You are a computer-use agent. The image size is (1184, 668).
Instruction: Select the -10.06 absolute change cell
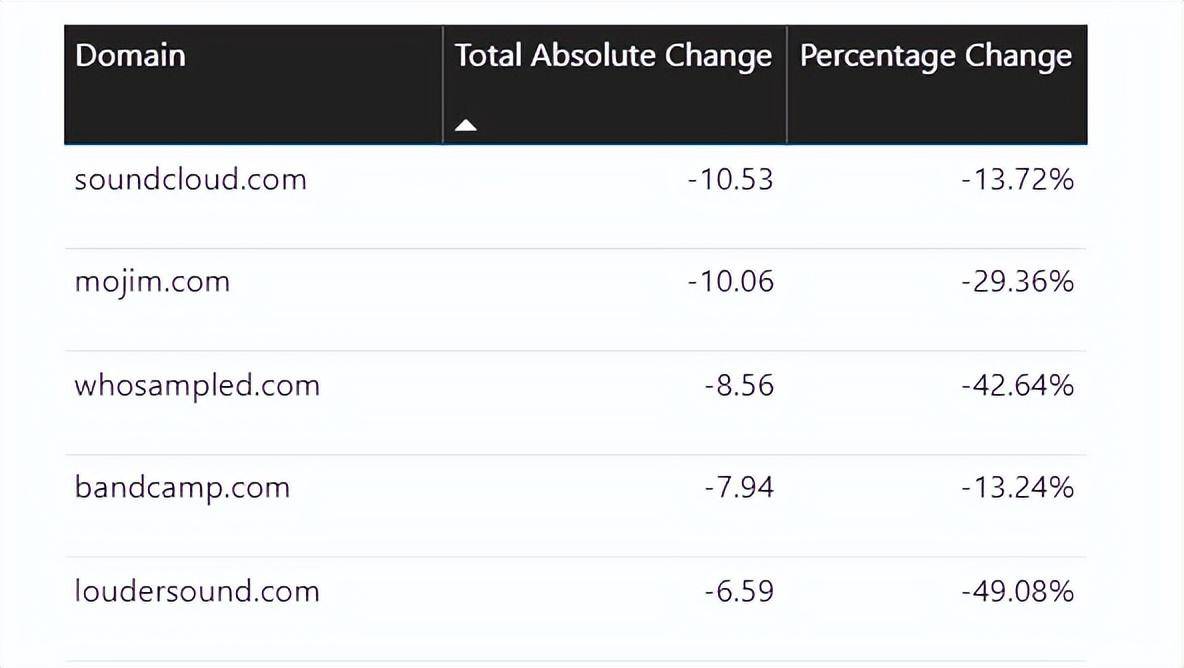coord(730,282)
